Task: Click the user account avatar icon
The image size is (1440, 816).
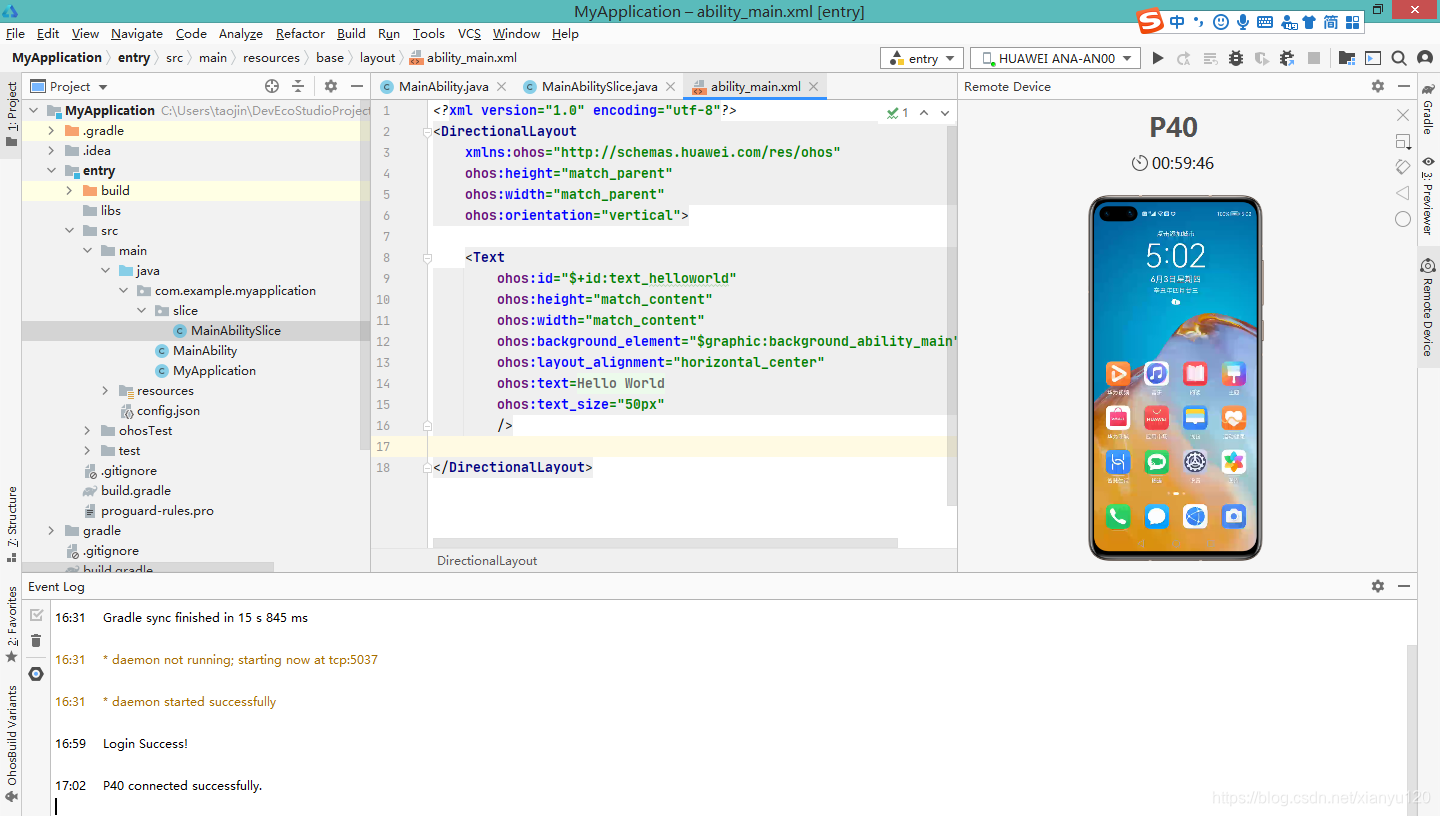Action: 1424,58
